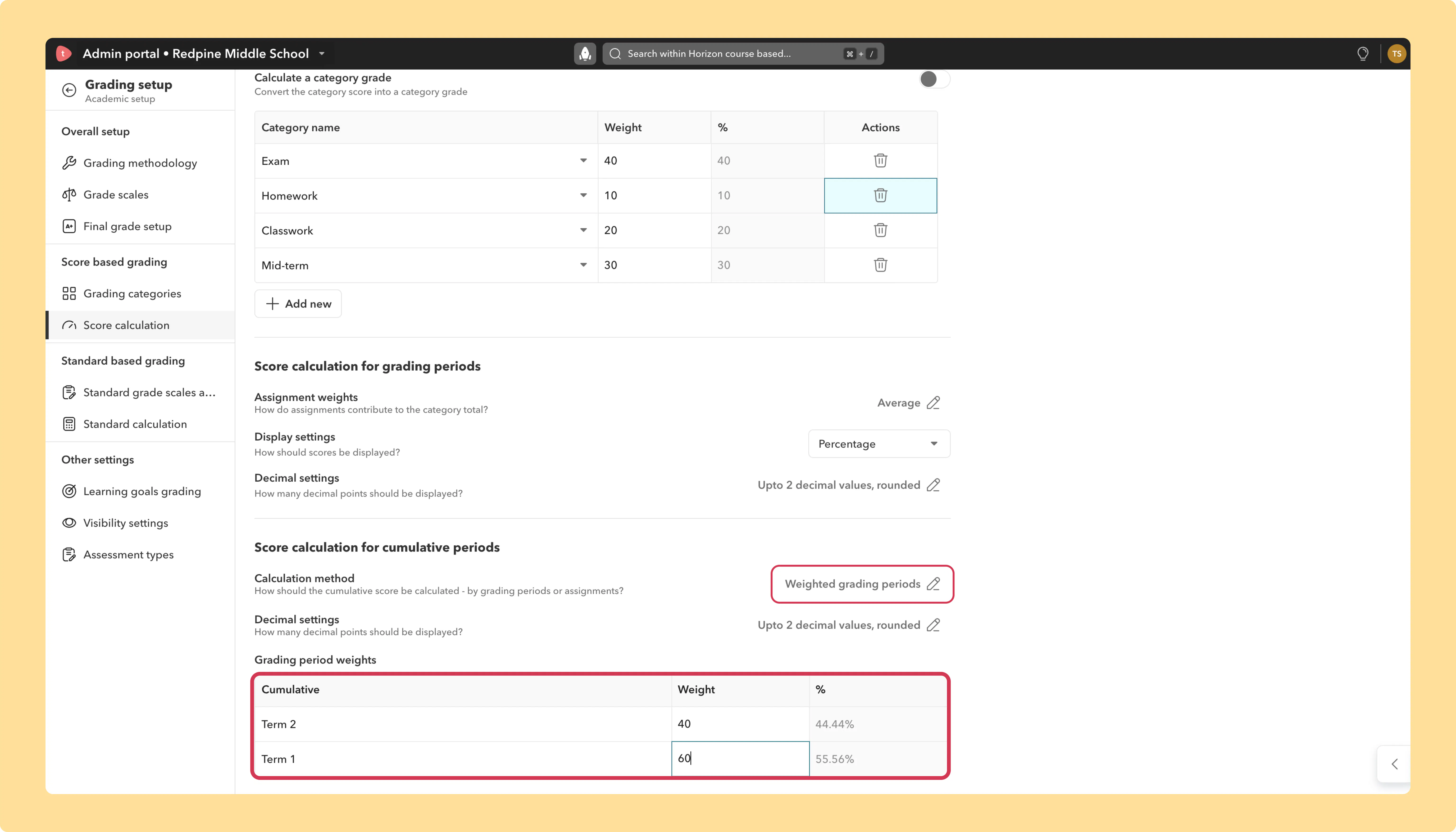Open the Homework category name dropdown

point(583,195)
